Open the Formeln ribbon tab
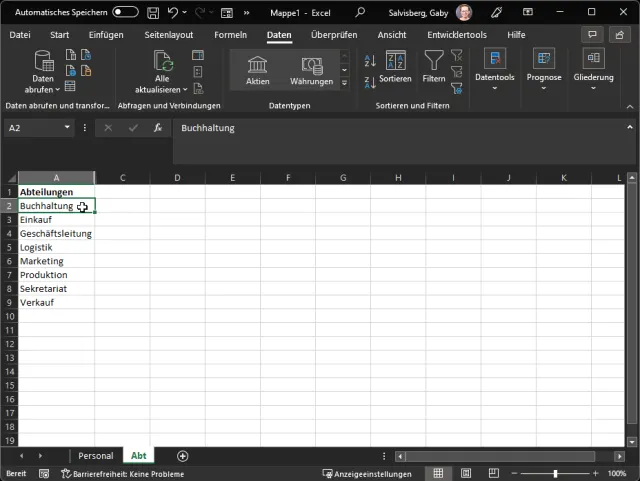The image size is (640, 481). [x=230, y=35]
